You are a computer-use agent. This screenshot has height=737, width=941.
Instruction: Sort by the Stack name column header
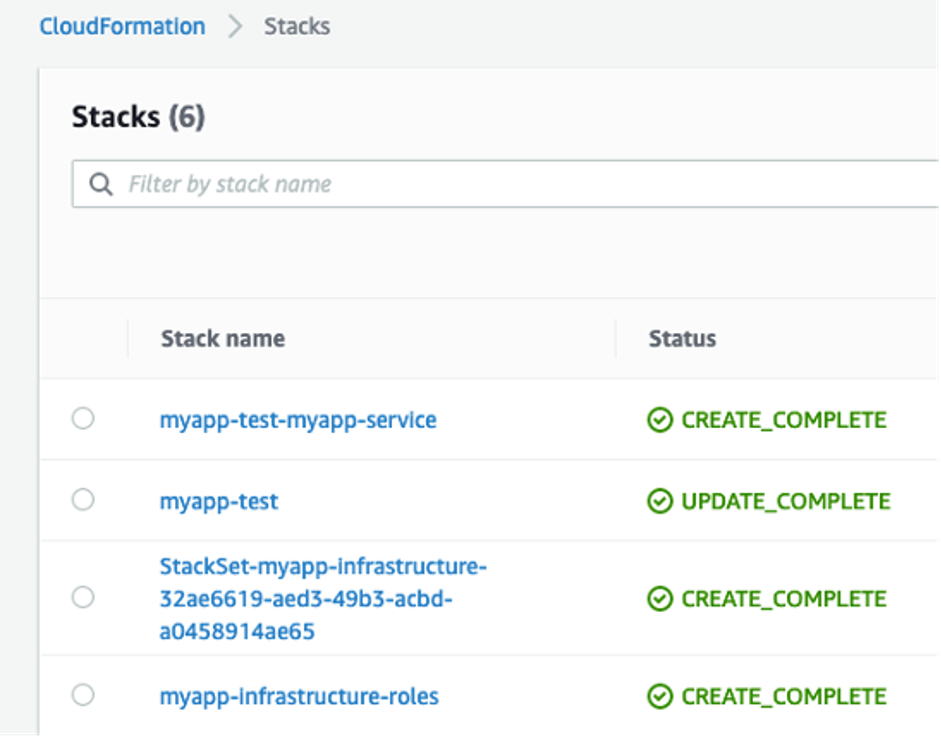pos(222,338)
